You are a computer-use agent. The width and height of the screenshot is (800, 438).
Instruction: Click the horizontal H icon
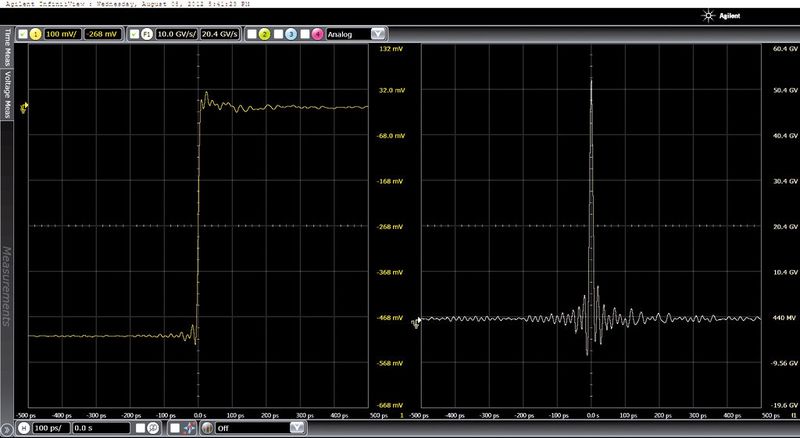pyautogui.click(x=24, y=428)
